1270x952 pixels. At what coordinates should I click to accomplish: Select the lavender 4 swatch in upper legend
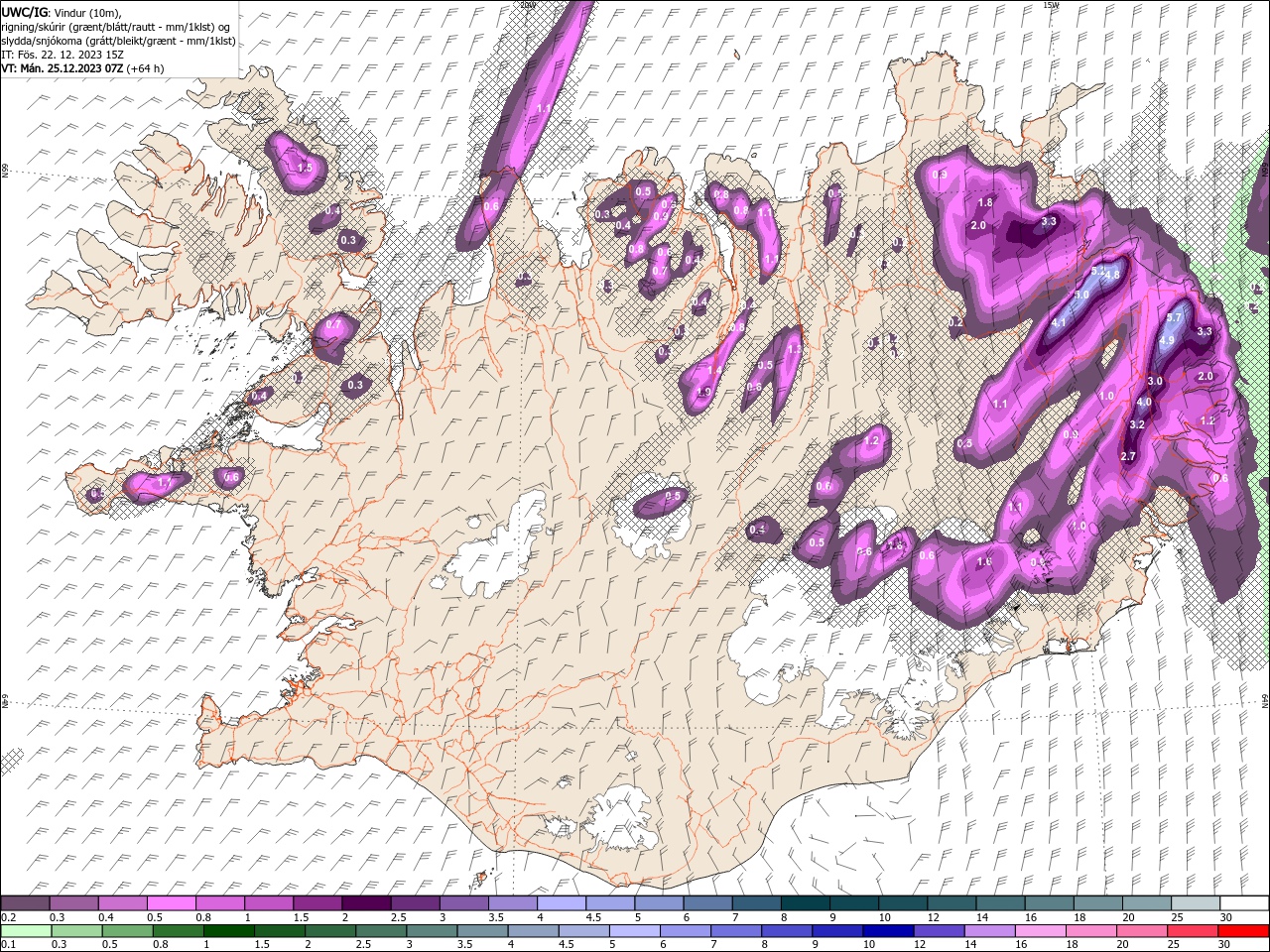pyautogui.click(x=561, y=903)
